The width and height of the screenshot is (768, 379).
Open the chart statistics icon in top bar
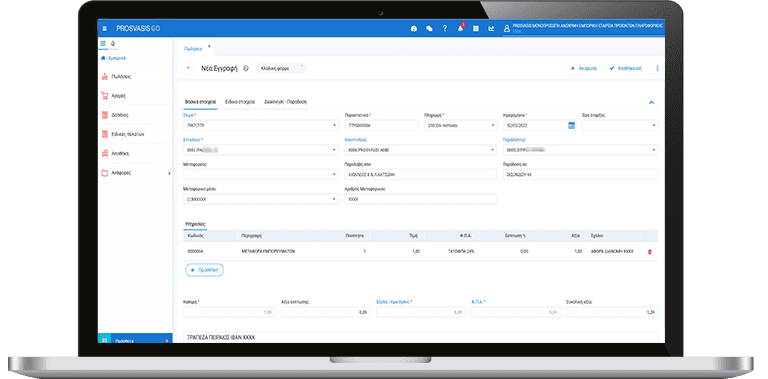(x=491, y=28)
